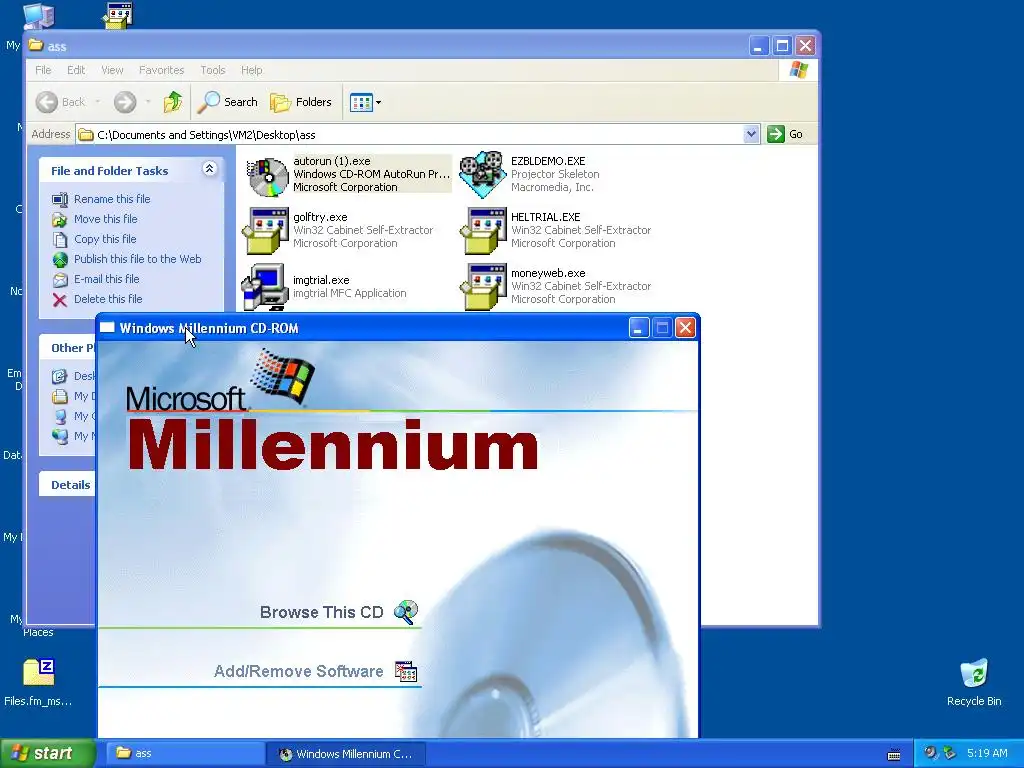The width and height of the screenshot is (1024, 768).
Task: Open Search in Explorer toolbar
Action: 228,102
